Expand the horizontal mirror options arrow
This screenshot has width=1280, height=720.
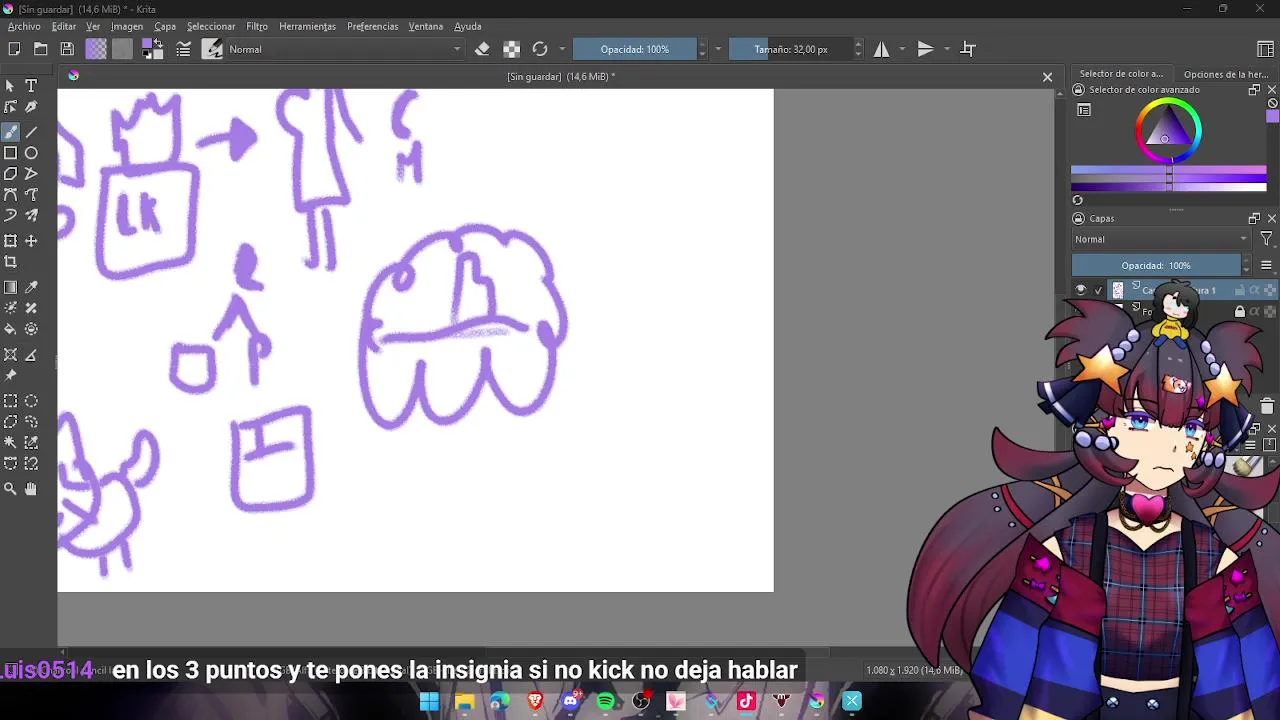(902, 49)
